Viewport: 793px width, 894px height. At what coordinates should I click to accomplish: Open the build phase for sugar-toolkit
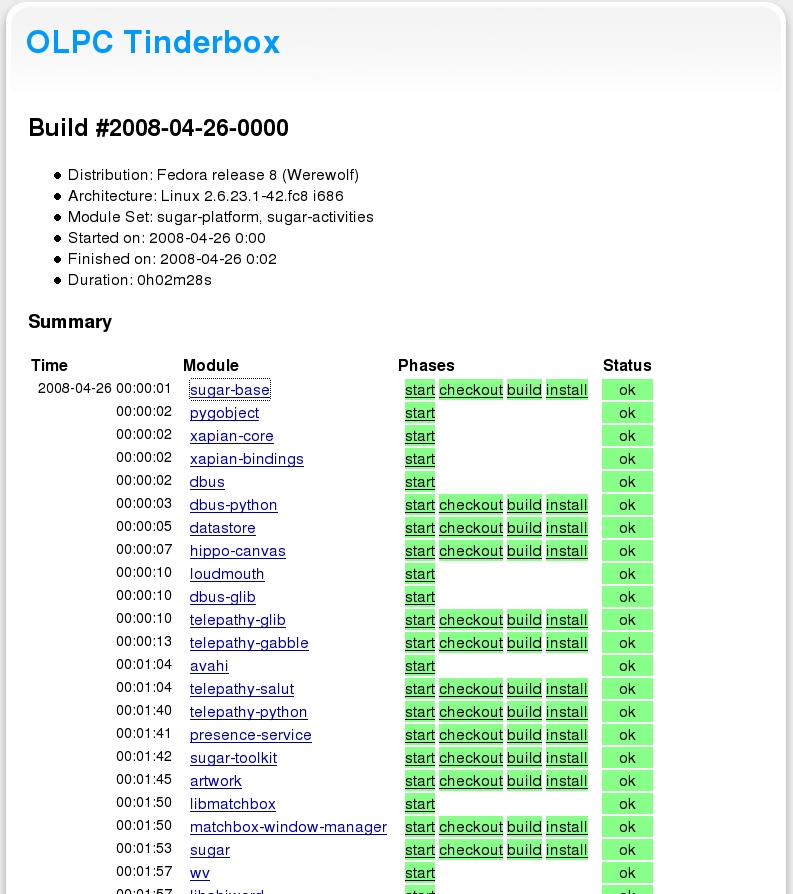[524, 758]
